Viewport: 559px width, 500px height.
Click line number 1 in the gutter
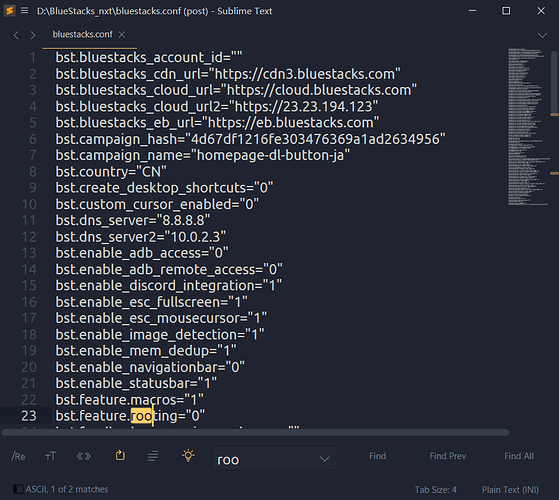tap(33, 57)
